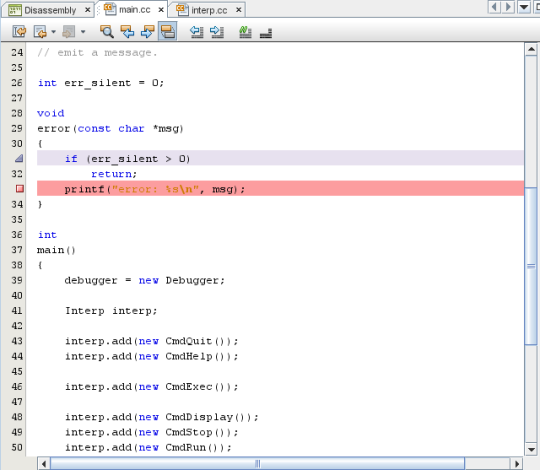Click the Shift Line Left icon
Image resolution: width=540 pixels, height=470 pixels.
point(197,32)
